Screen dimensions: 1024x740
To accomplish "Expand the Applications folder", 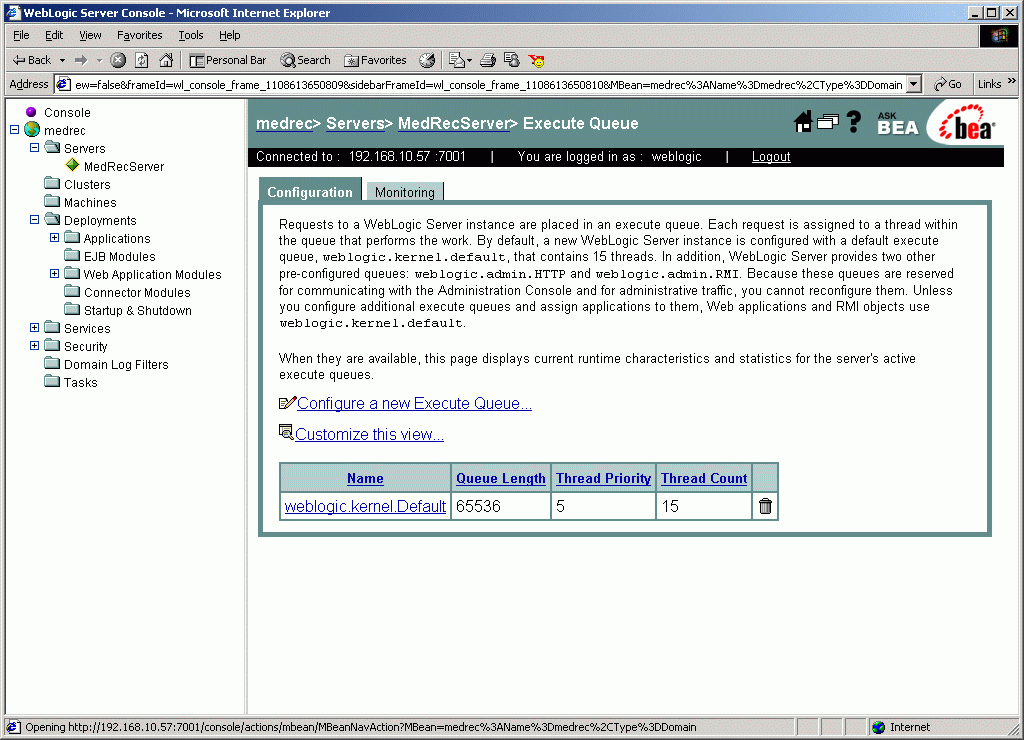I will point(55,238).
